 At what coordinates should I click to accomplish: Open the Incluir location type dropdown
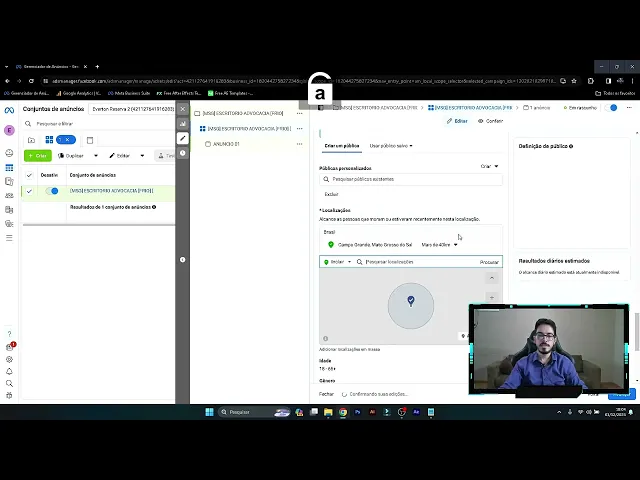[337, 262]
